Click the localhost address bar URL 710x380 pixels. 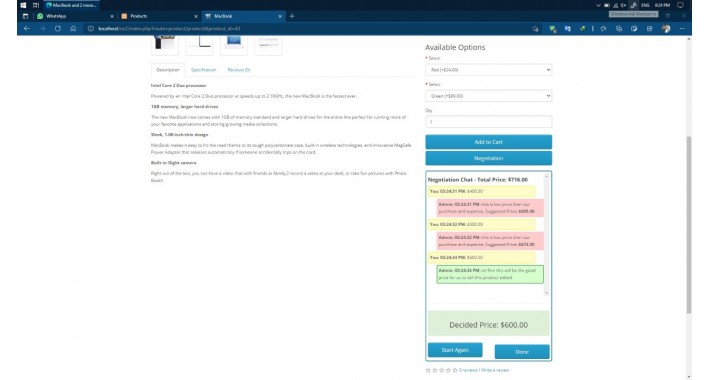coord(169,29)
